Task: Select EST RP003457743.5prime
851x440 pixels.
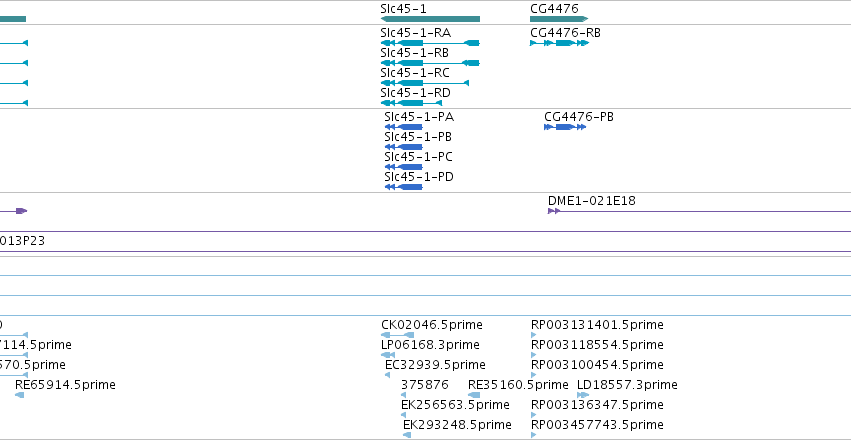Action: tap(597, 424)
